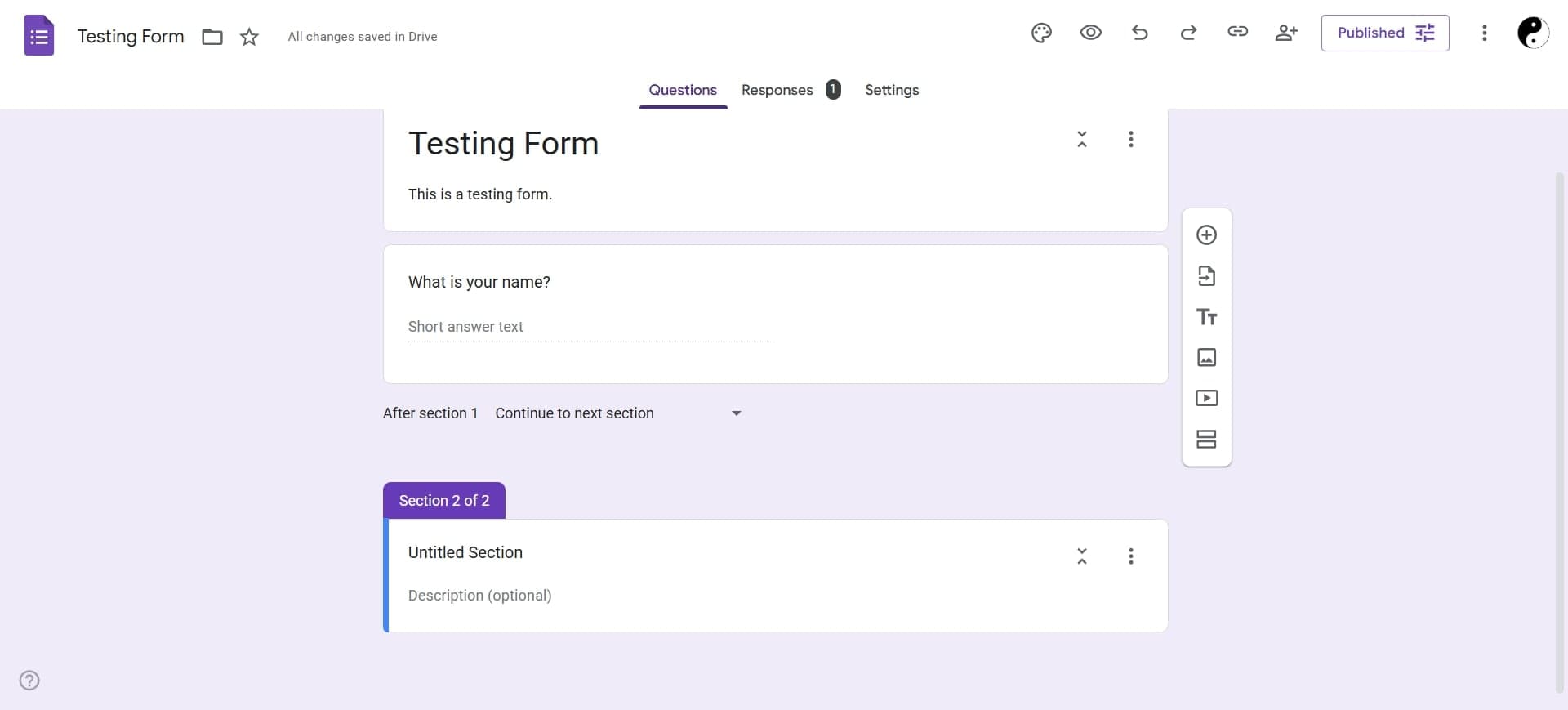Switch to the Responses tab
Image resolution: width=1568 pixels, height=710 pixels.
777,90
